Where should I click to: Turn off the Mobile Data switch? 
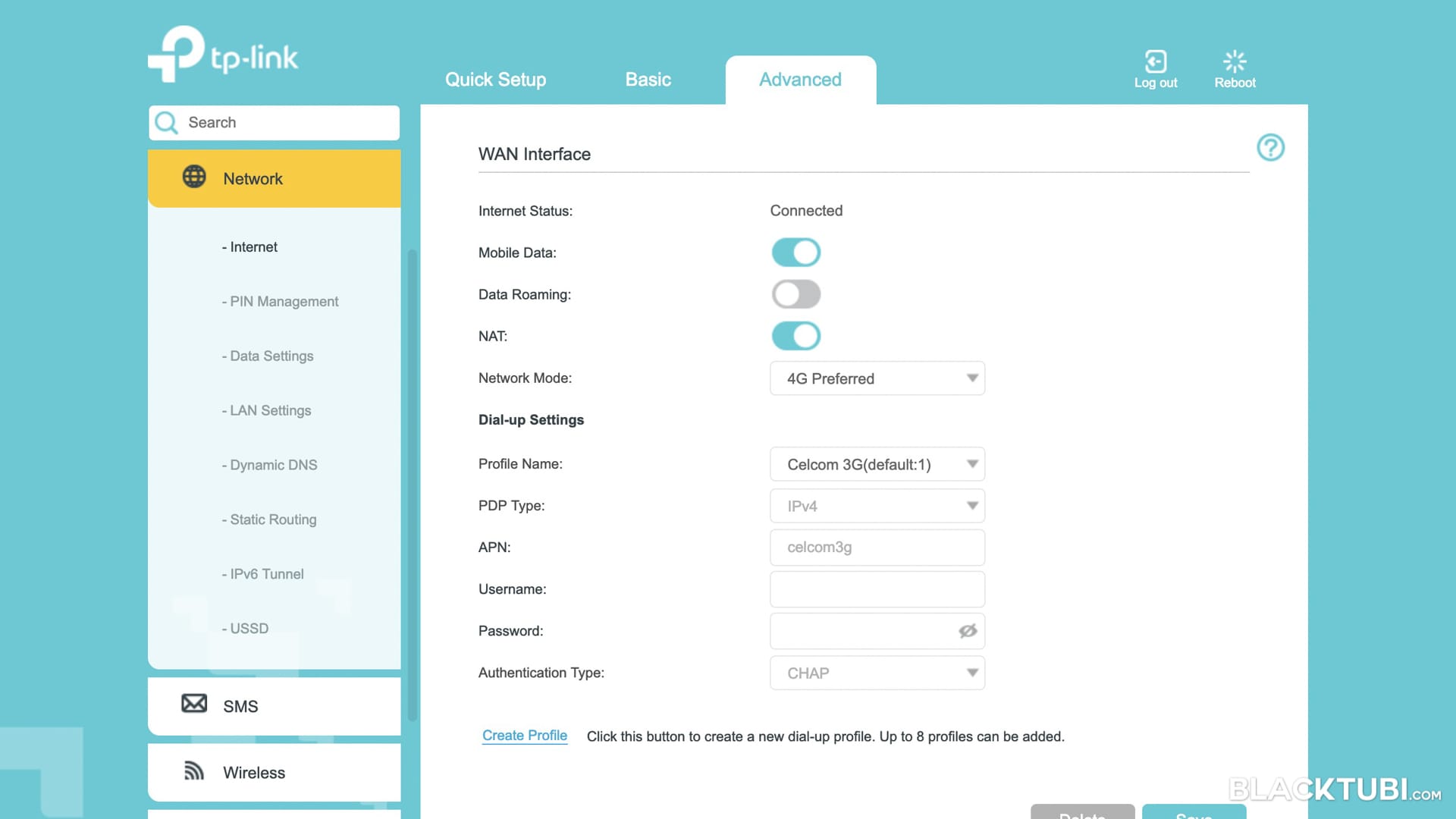(795, 253)
